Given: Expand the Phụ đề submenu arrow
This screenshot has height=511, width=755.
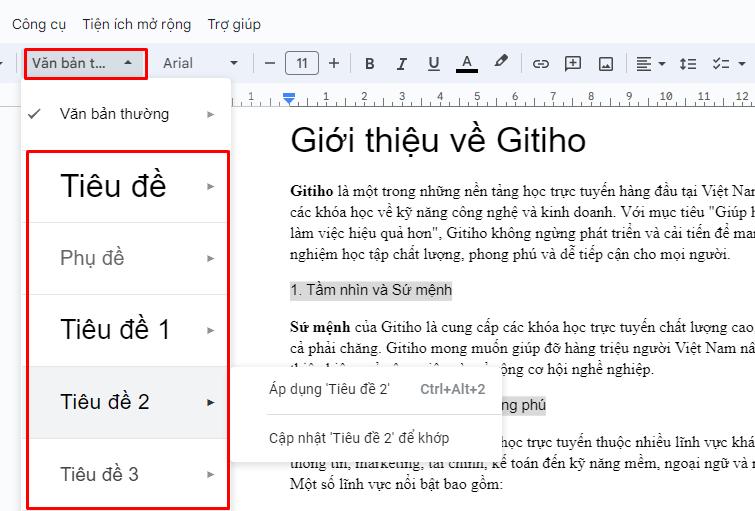Looking at the screenshot, I should [210, 259].
